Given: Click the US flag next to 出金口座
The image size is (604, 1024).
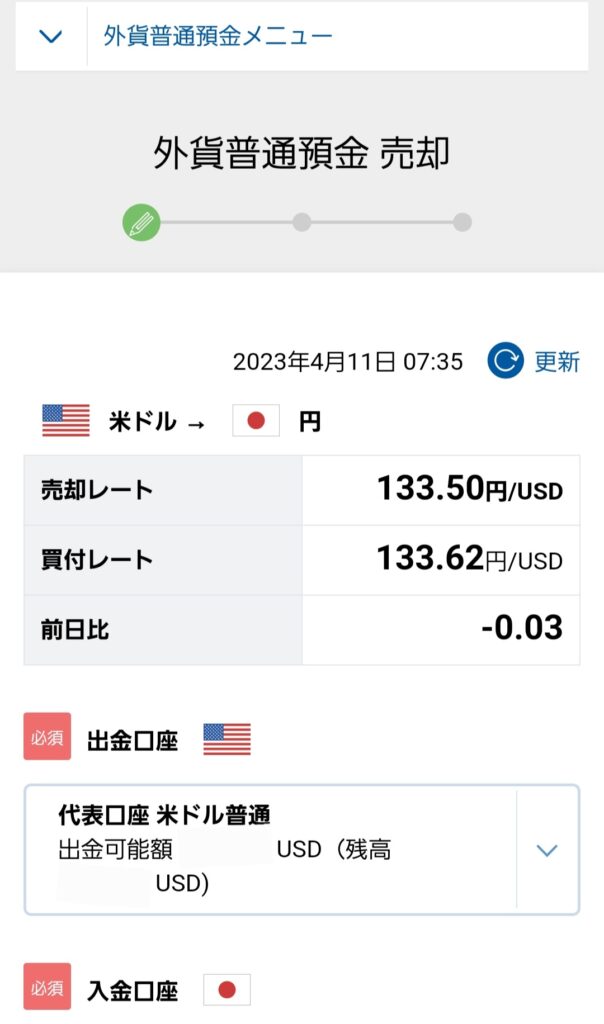Looking at the screenshot, I should (227, 739).
